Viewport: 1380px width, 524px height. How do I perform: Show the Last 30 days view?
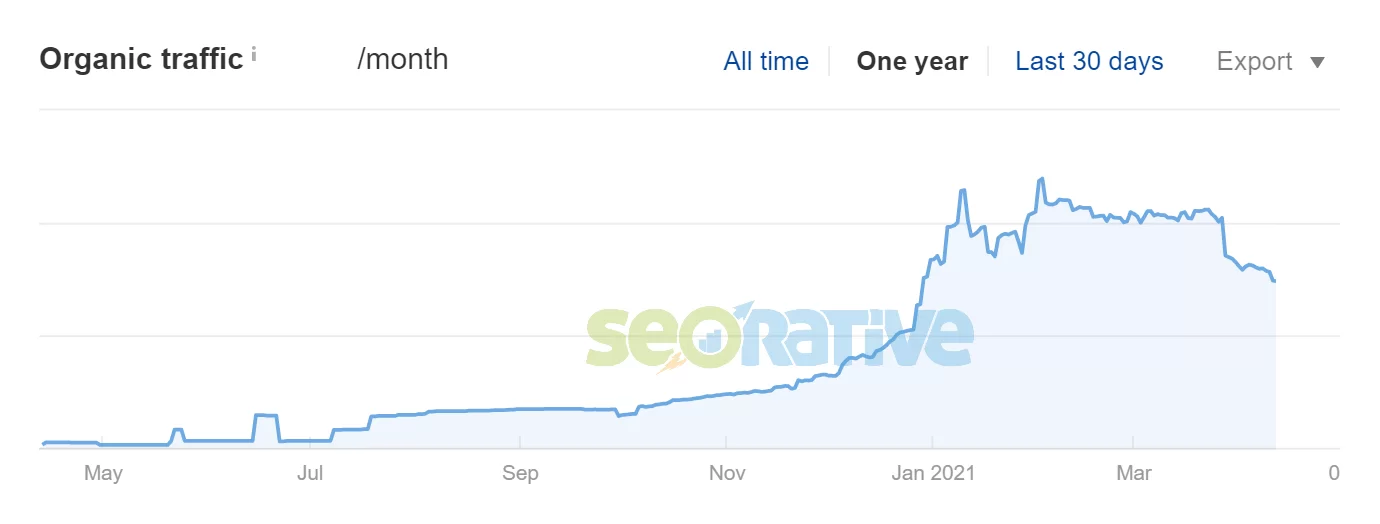pos(1089,61)
